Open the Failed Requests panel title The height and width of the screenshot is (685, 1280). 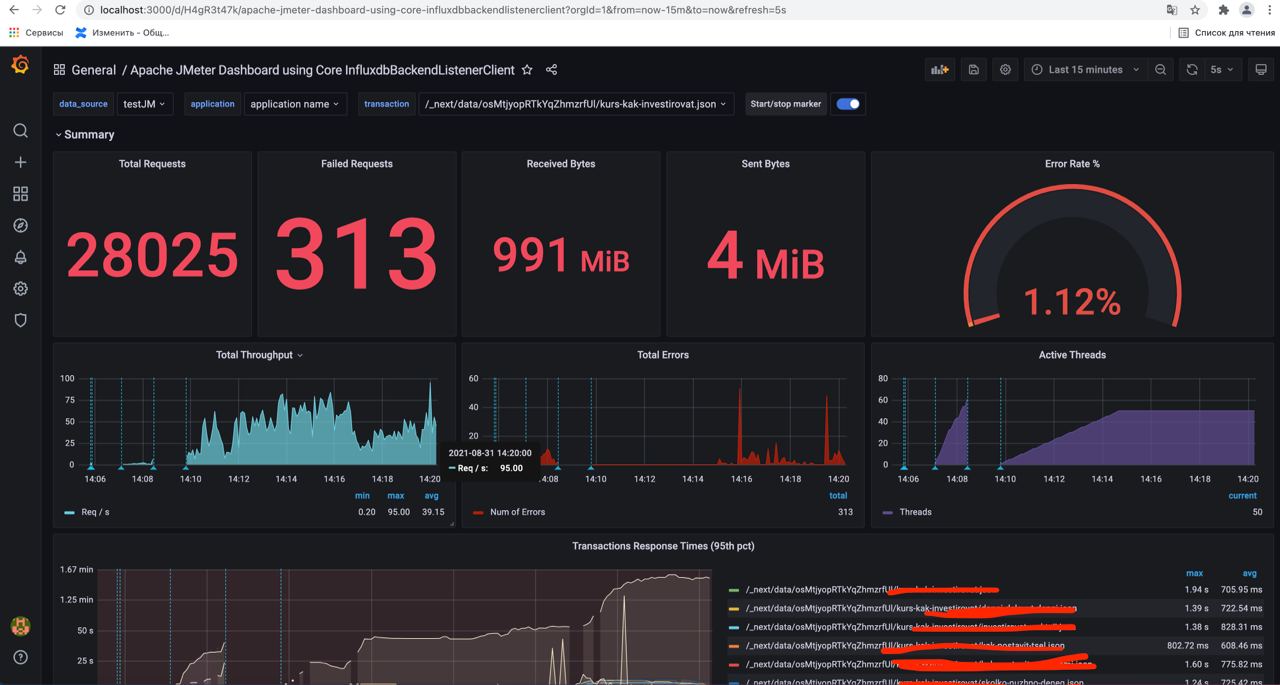pyautogui.click(x=357, y=164)
